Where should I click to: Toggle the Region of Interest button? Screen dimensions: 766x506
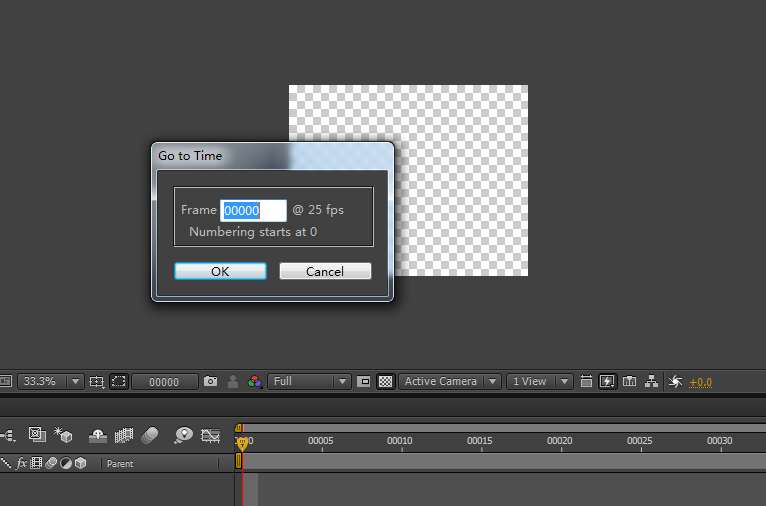pyautogui.click(x=363, y=381)
